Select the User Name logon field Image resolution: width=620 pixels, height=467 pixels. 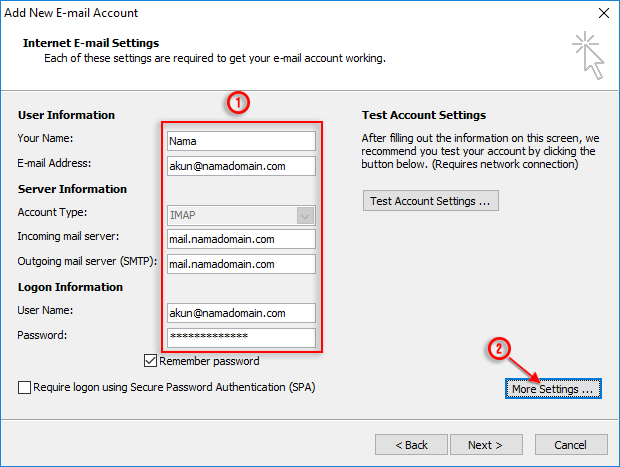tap(241, 313)
